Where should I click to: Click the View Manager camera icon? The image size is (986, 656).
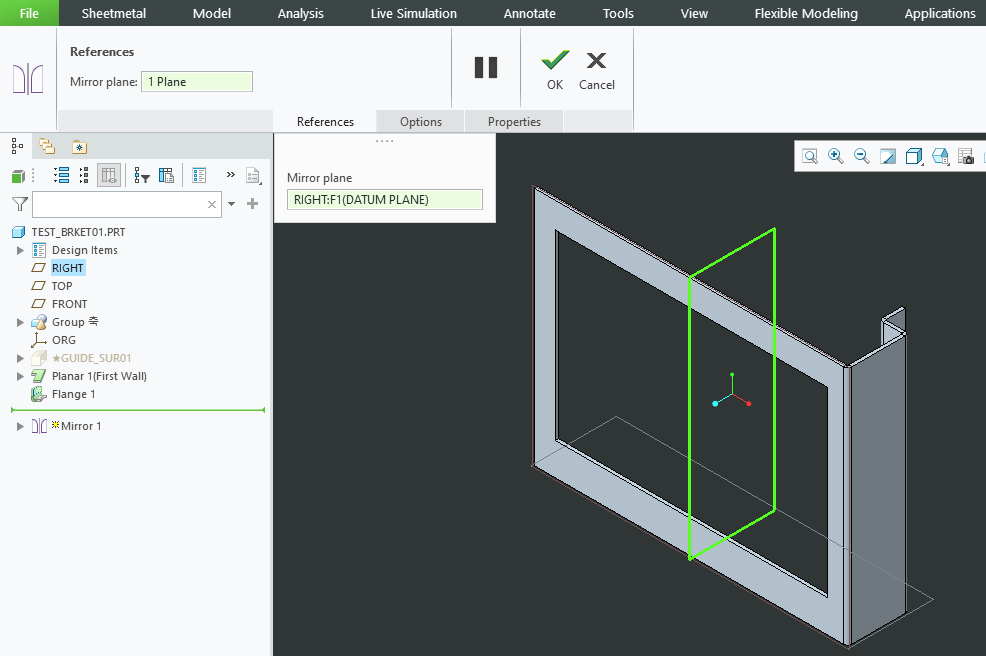click(x=966, y=157)
